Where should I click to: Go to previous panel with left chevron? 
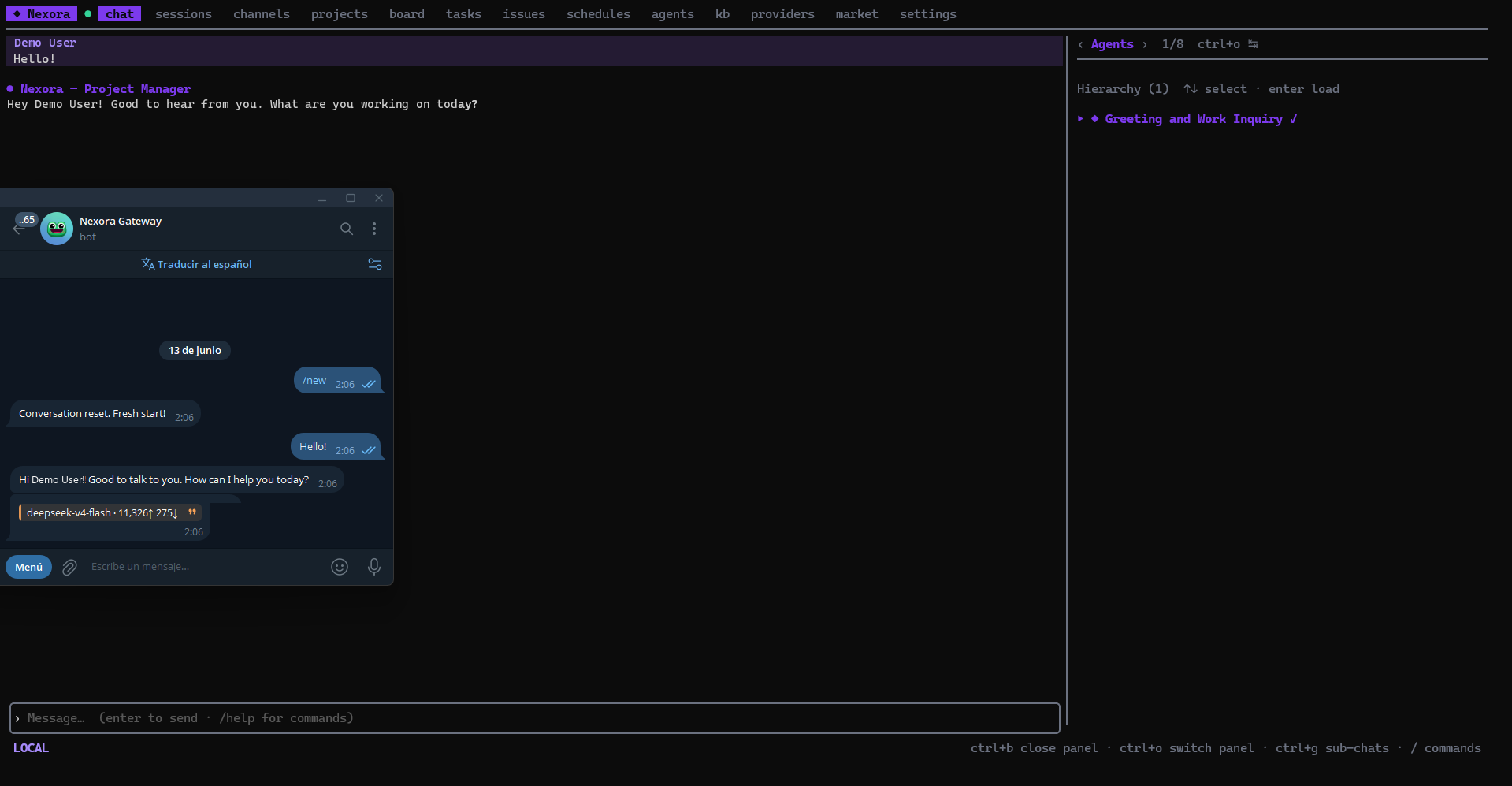pyautogui.click(x=1080, y=44)
